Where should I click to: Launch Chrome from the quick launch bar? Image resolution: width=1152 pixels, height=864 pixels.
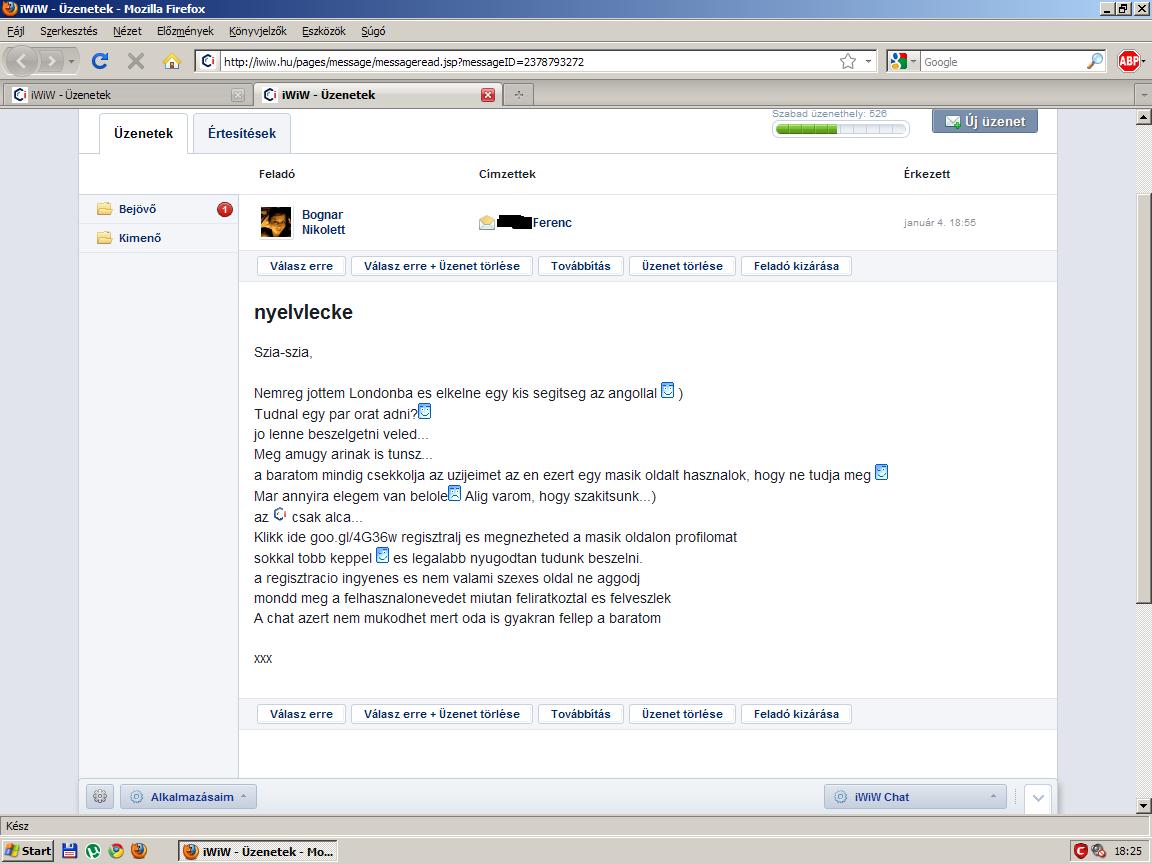pyautogui.click(x=116, y=851)
